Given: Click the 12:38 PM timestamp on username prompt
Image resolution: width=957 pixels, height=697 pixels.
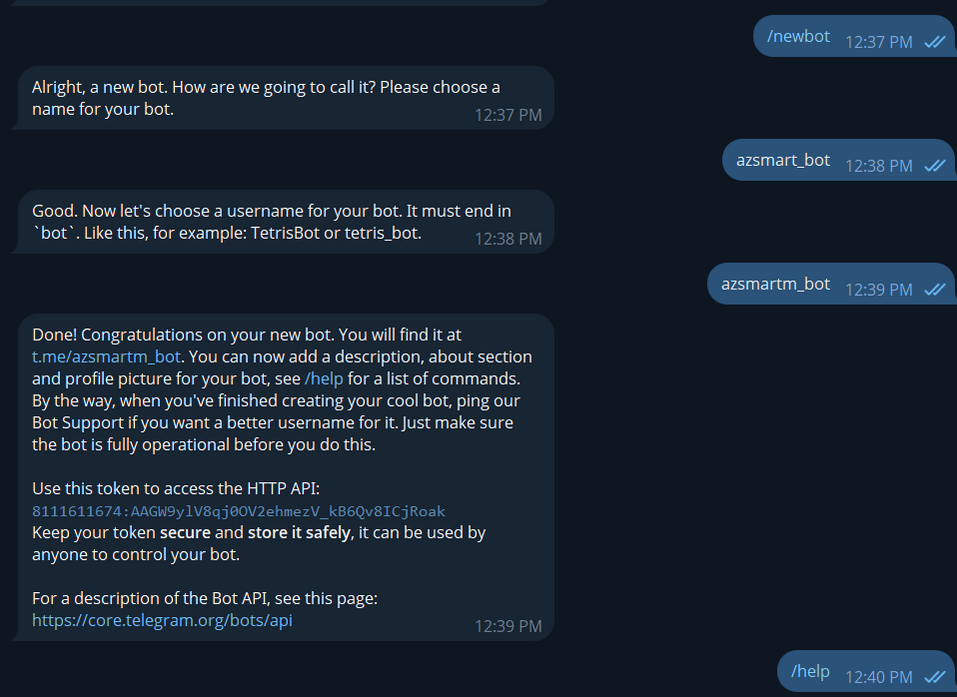Looking at the screenshot, I should [x=508, y=239].
